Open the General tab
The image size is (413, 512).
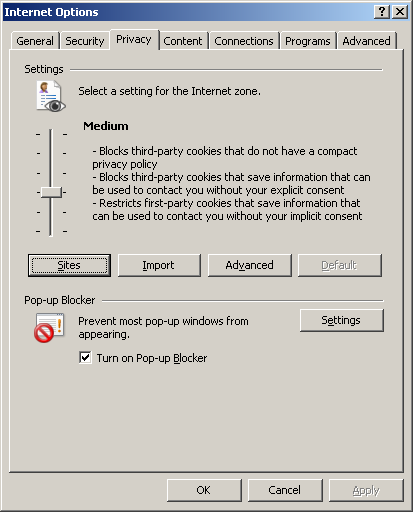point(35,41)
